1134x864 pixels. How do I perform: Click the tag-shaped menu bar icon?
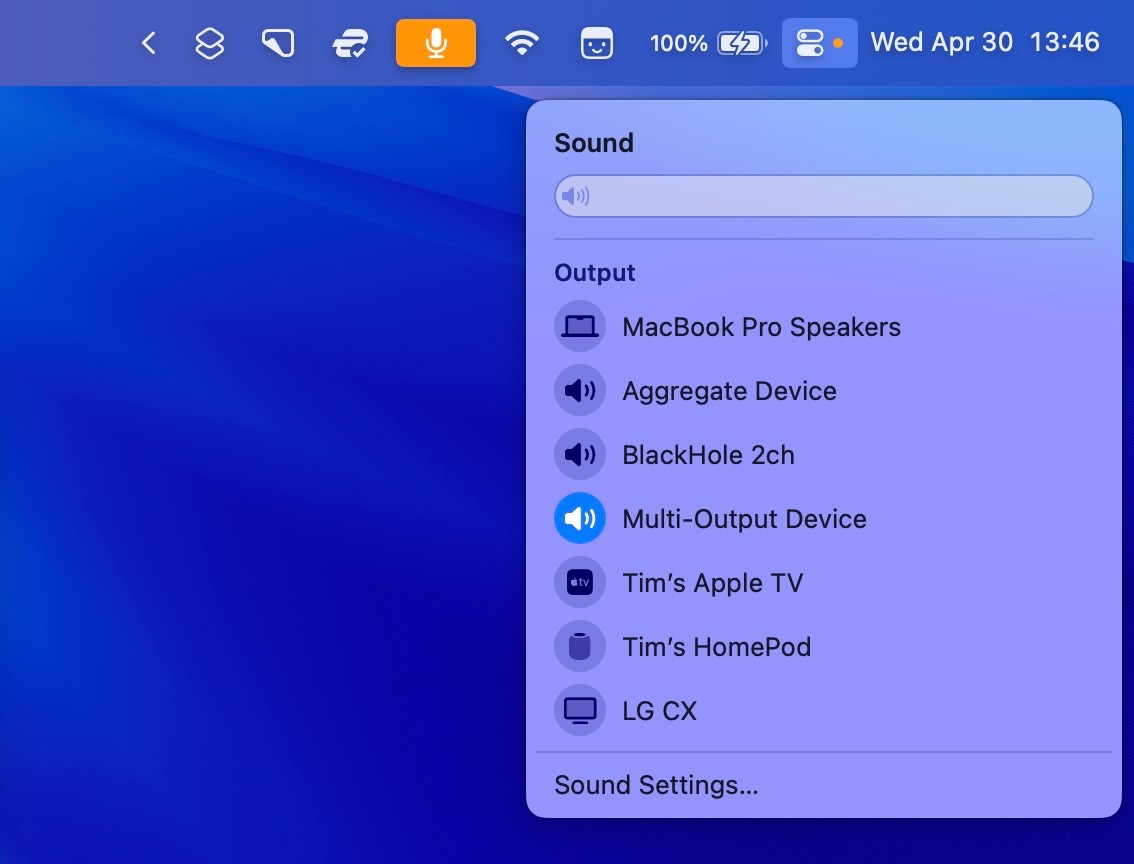tap(278, 43)
